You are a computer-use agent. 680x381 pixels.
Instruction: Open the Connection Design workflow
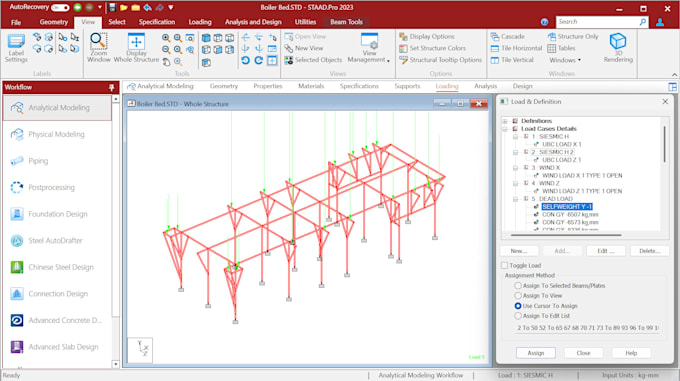[57, 293]
